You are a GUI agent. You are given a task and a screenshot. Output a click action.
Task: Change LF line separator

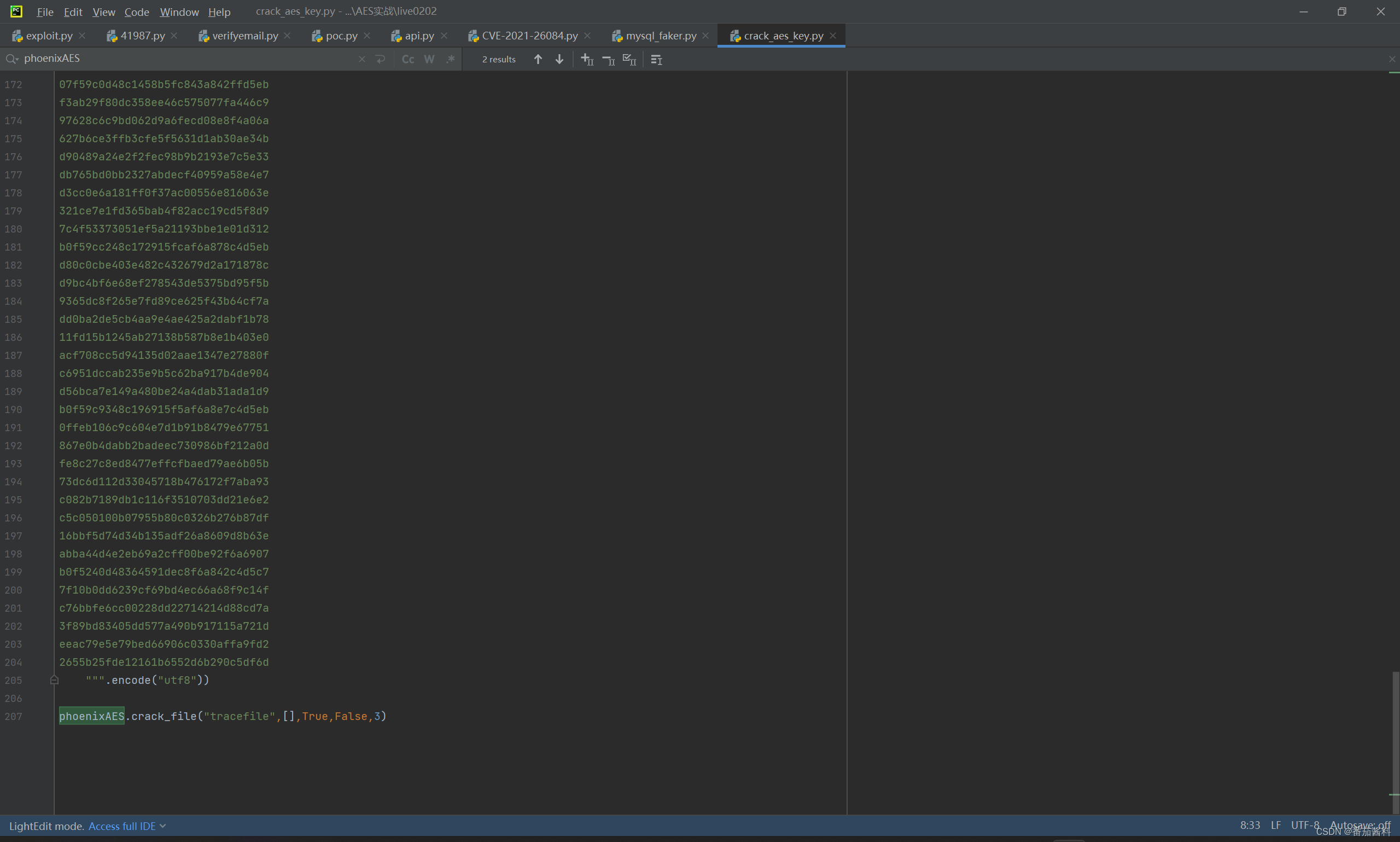1276,825
